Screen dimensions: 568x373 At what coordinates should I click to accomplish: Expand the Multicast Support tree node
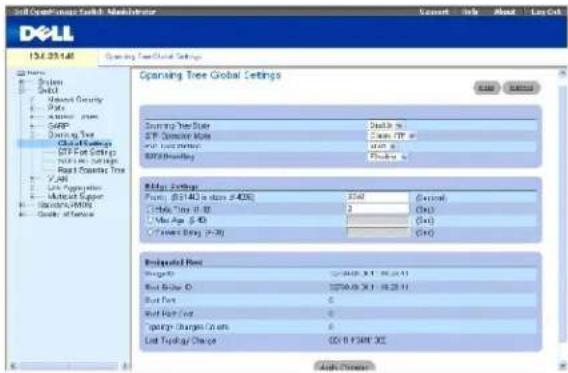click(32, 197)
